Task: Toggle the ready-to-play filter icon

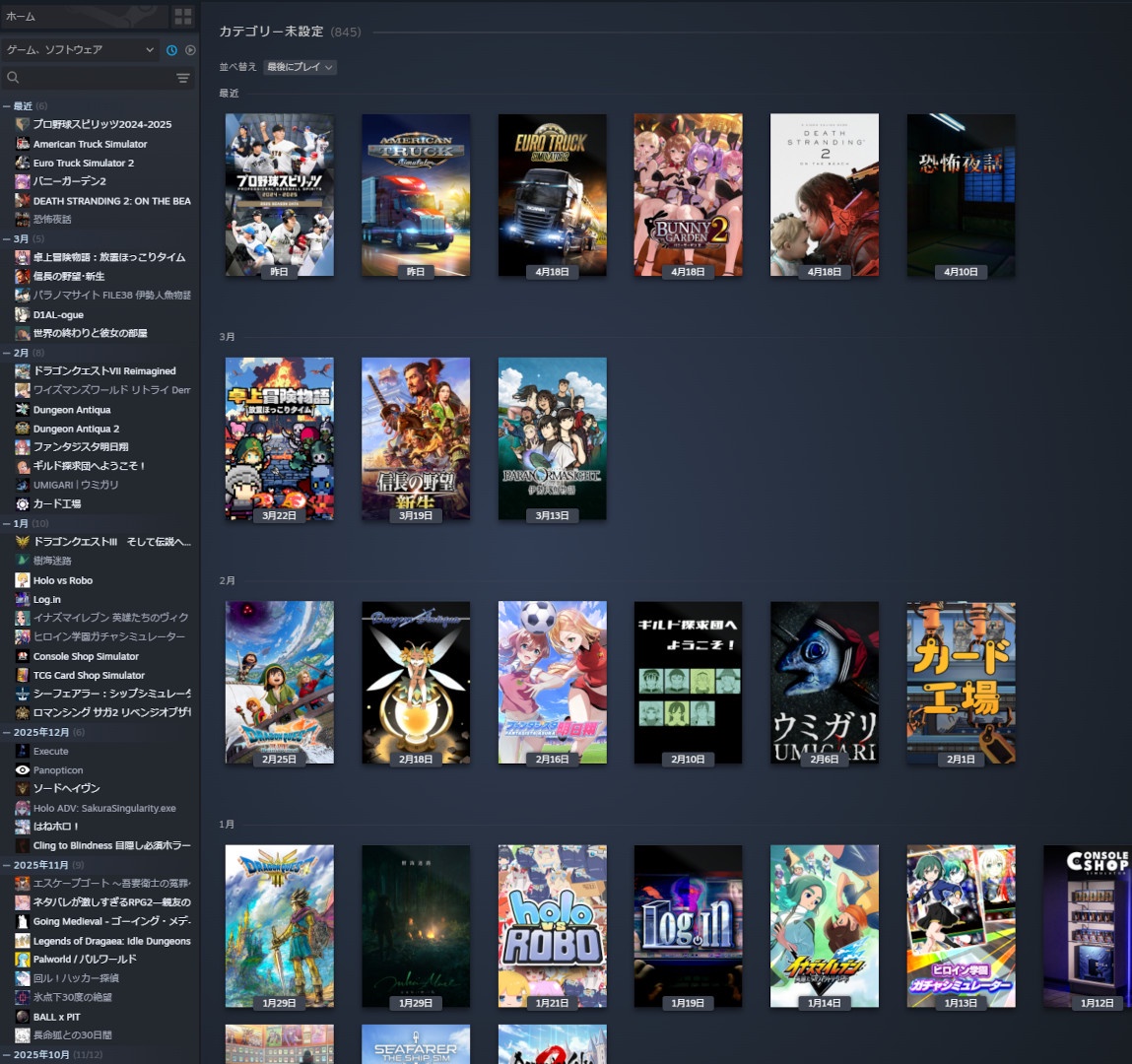Action: [190, 50]
